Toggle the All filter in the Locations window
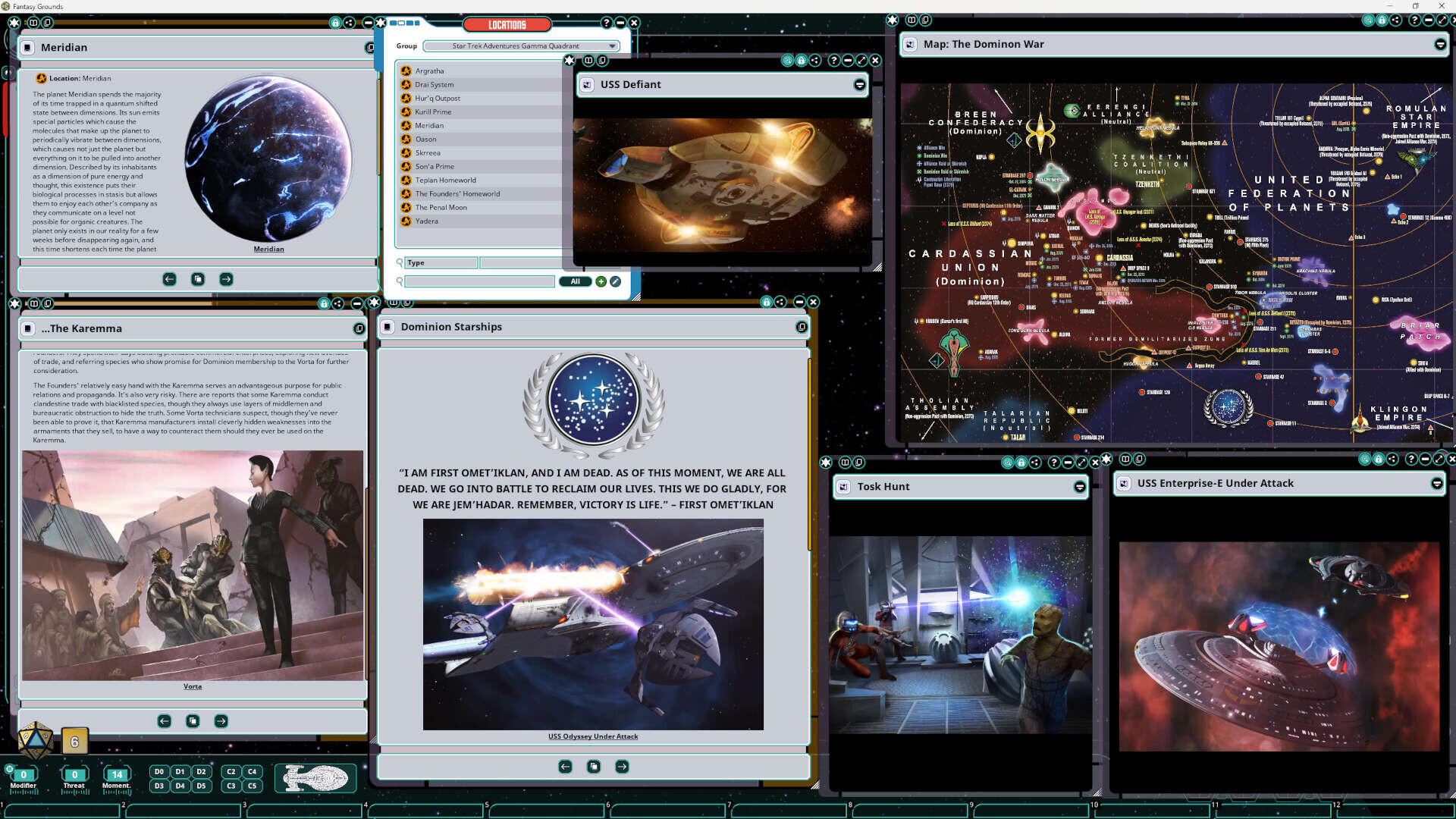This screenshot has width=1456, height=819. click(x=575, y=281)
